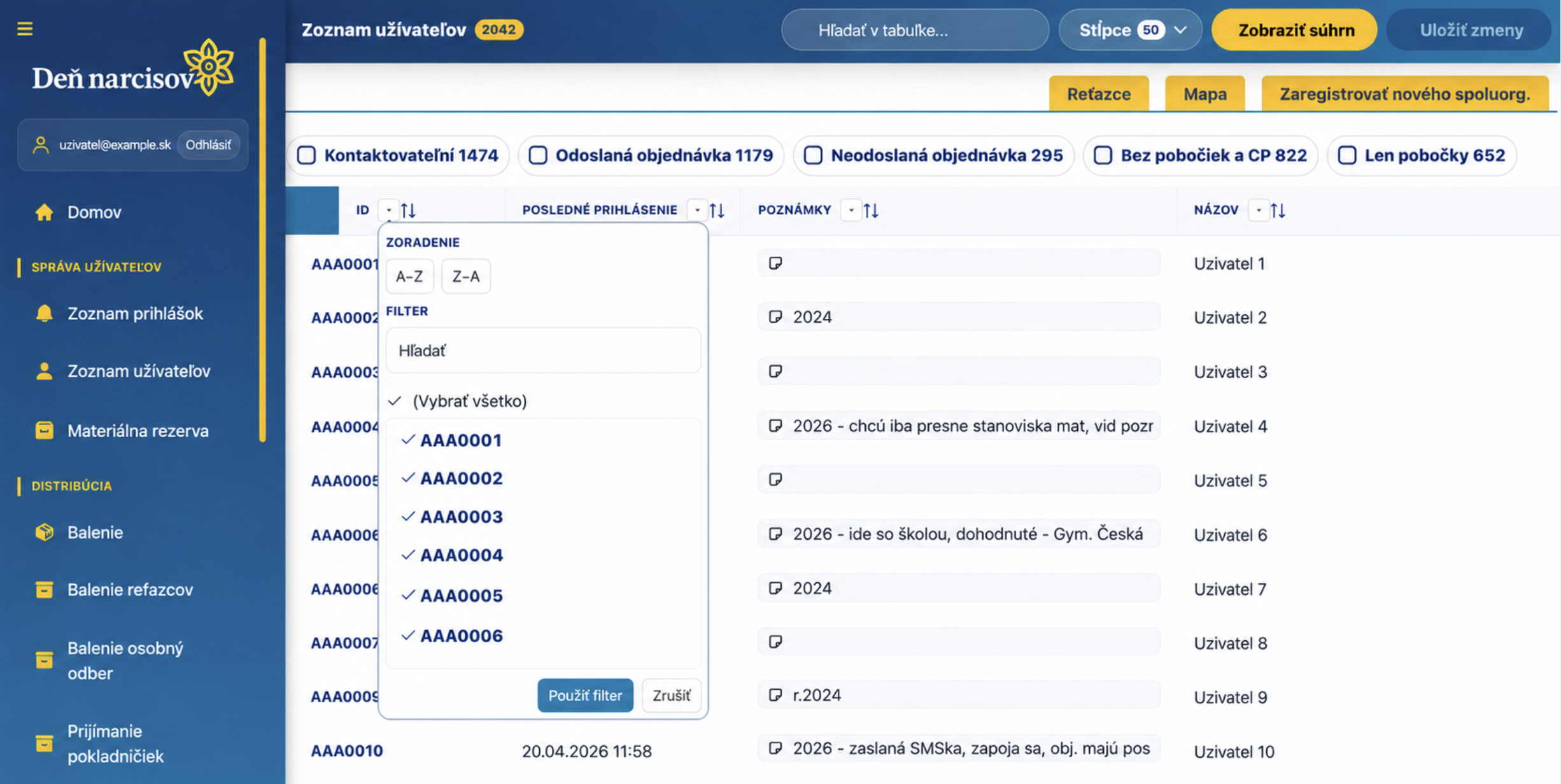Image resolution: width=1561 pixels, height=784 pixels.
Task: Toggle Len pobočky 652 checkbox
Action: 1346,155
